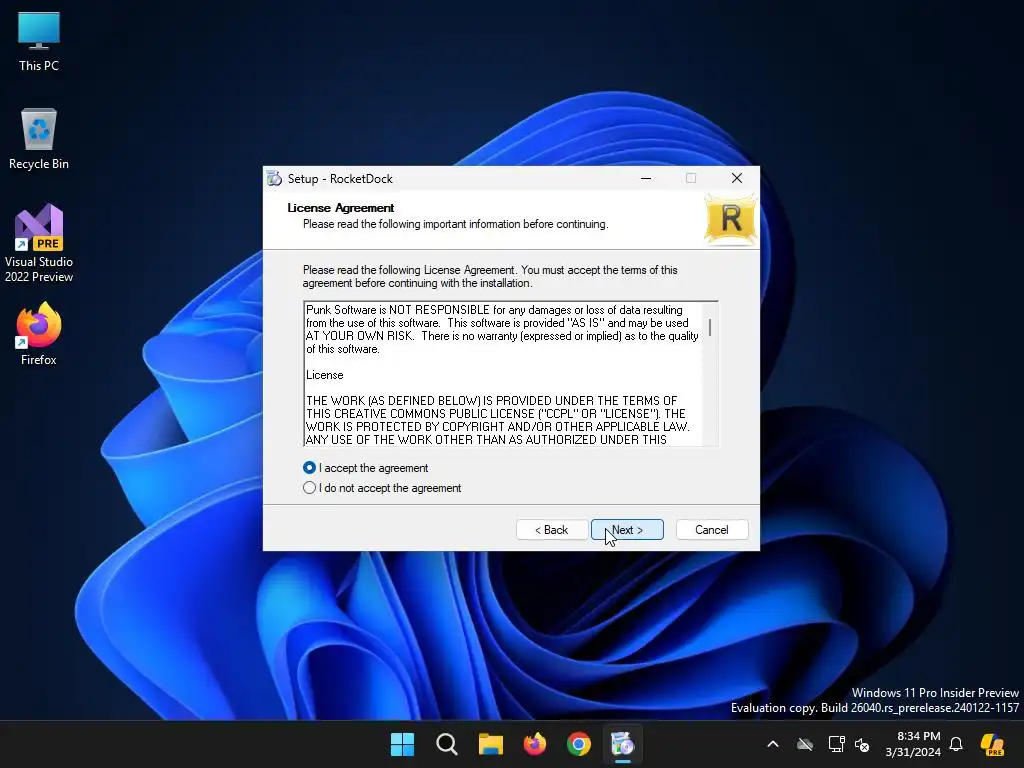The width and height of the screenshot is (1024, 768).
Task: Open the network display tray icon
Action: tap(836, 744)
